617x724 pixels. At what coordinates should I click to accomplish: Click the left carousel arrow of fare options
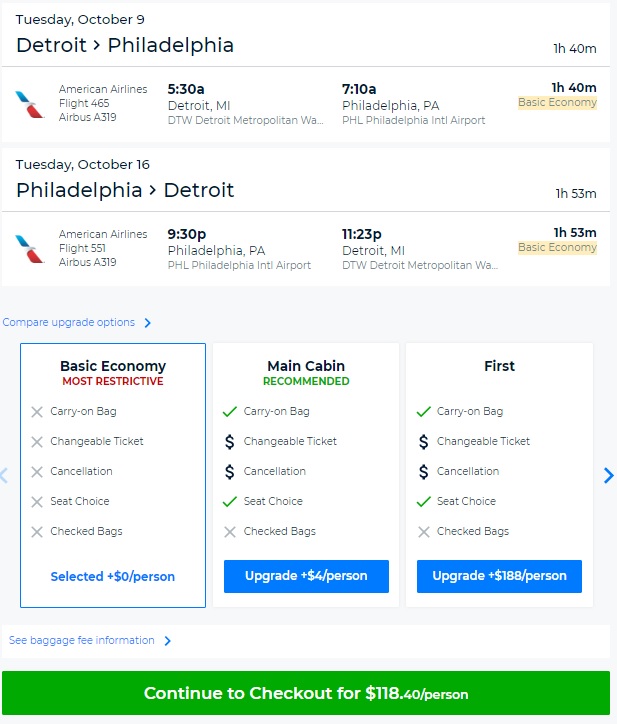click(x=4, y=476)
